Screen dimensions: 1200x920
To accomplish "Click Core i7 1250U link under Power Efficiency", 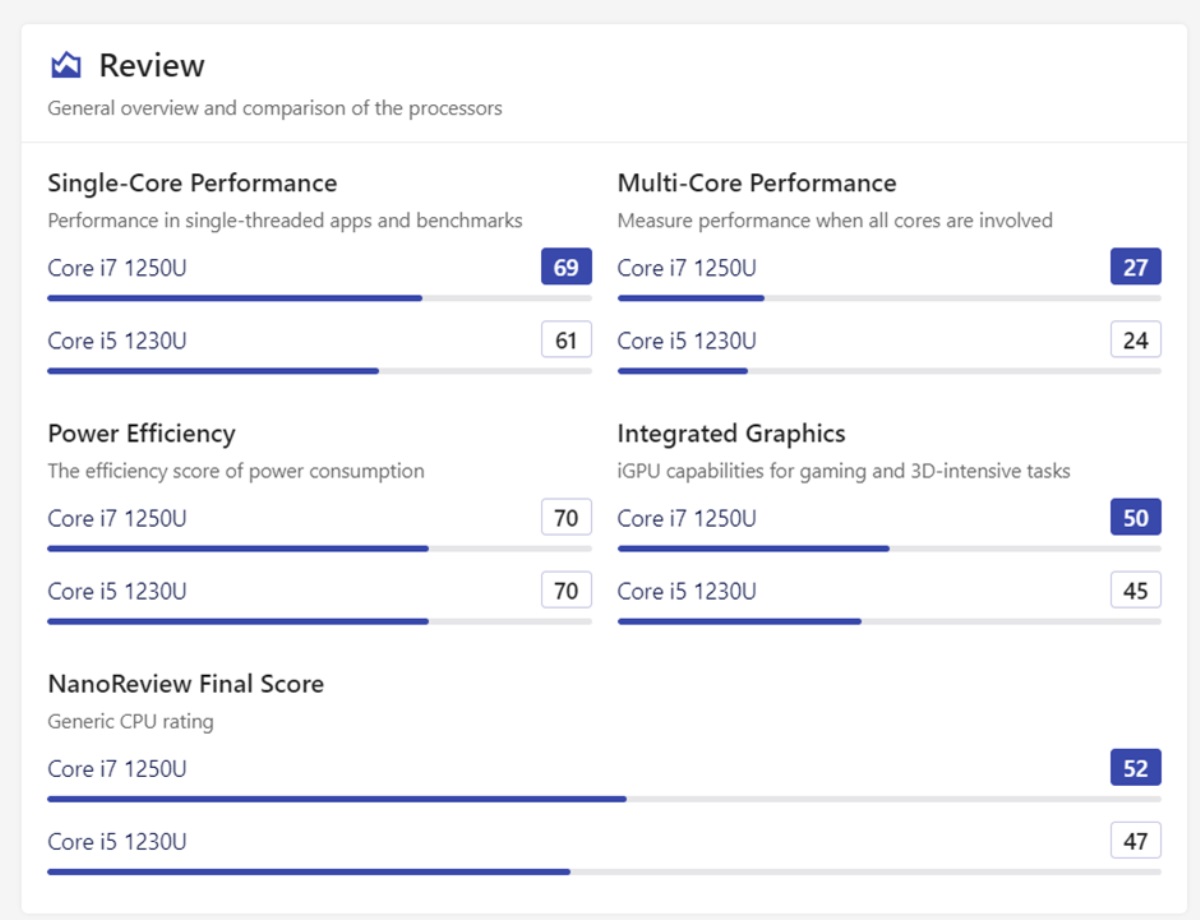I will pos(117,518).
